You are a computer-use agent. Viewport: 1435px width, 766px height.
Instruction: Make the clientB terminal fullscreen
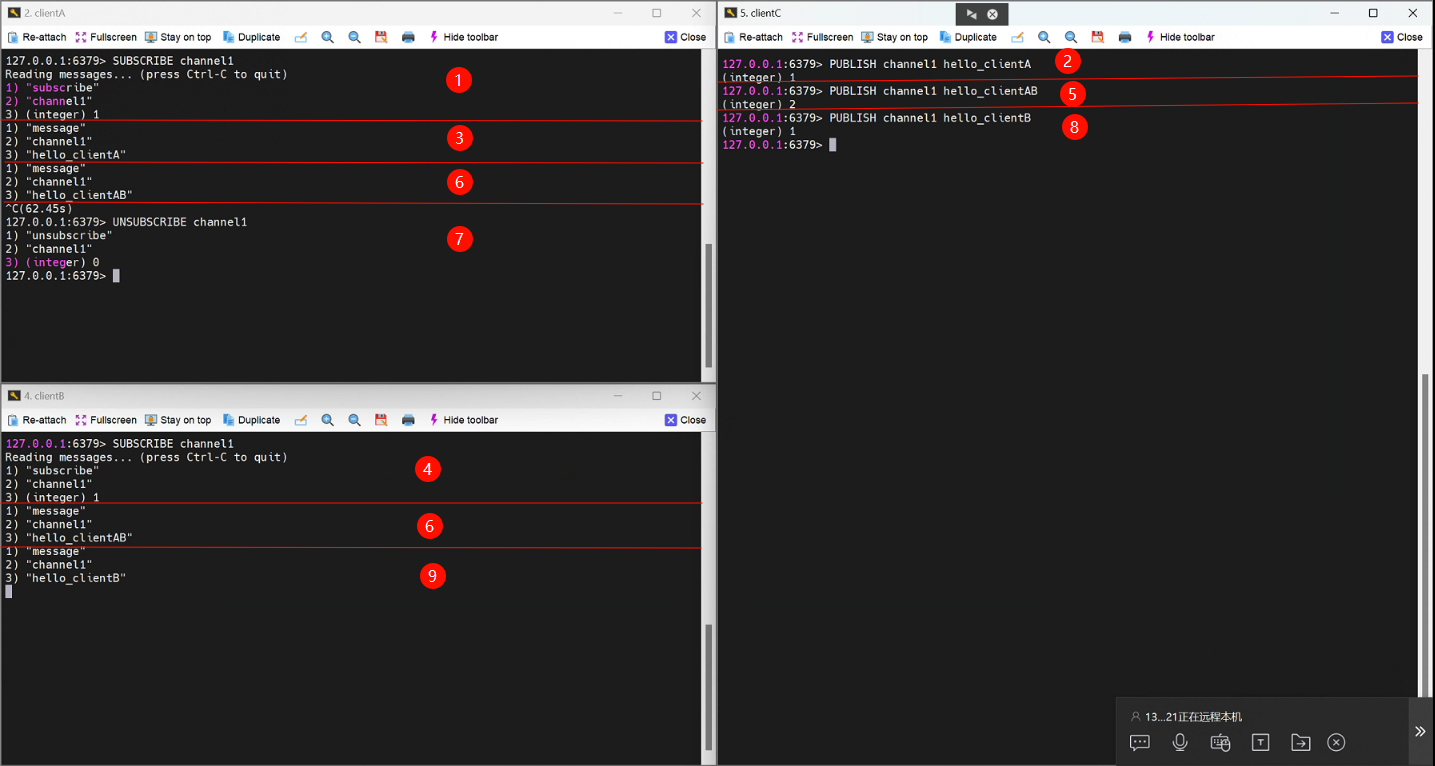[x=106, y=420]
